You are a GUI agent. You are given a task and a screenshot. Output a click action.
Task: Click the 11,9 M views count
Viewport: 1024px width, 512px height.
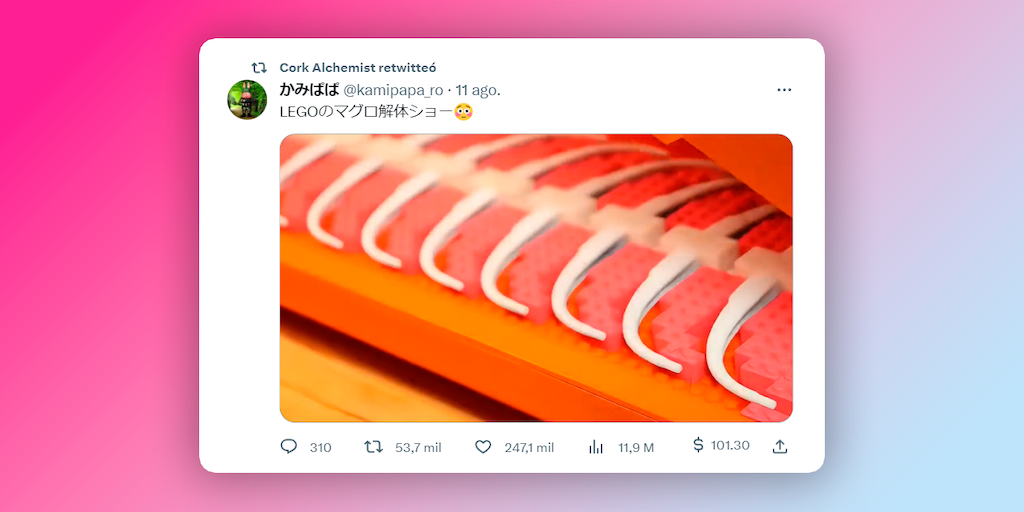point(636,447)
